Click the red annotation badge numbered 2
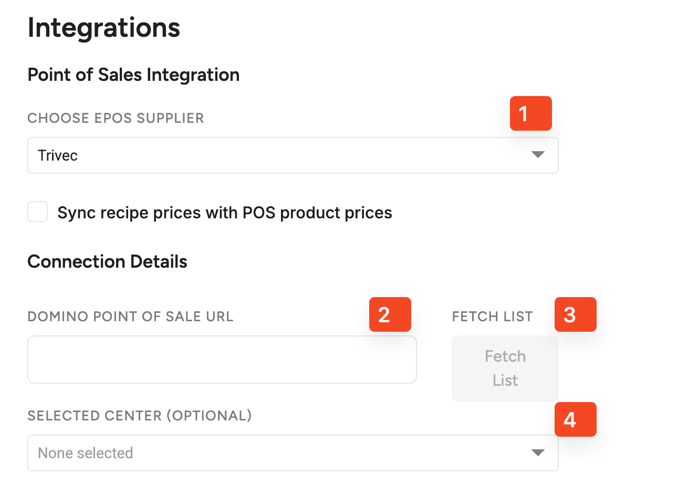Screen dimensions: 688x485 (x=390, y=315)
